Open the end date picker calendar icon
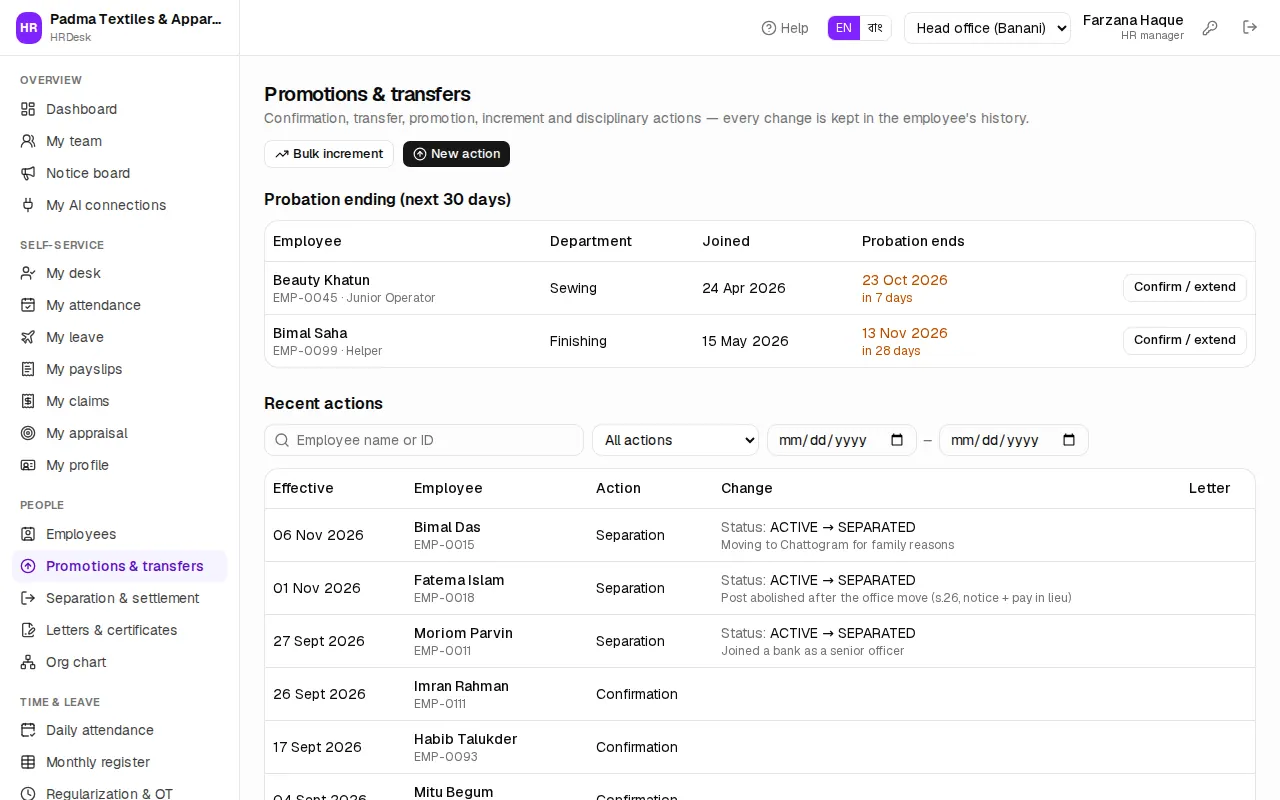 [1069, 440]
